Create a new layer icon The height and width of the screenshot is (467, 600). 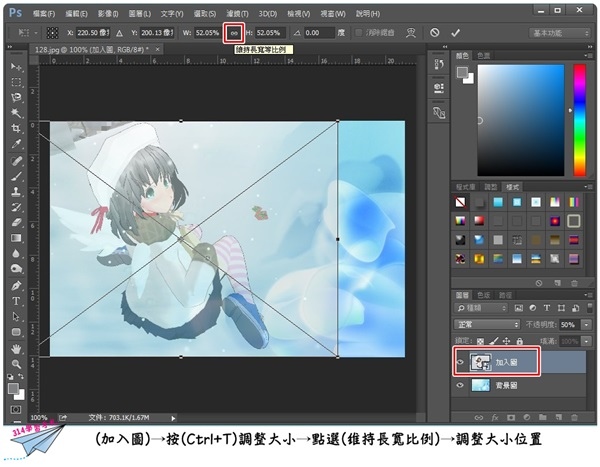tap(559, 417)
